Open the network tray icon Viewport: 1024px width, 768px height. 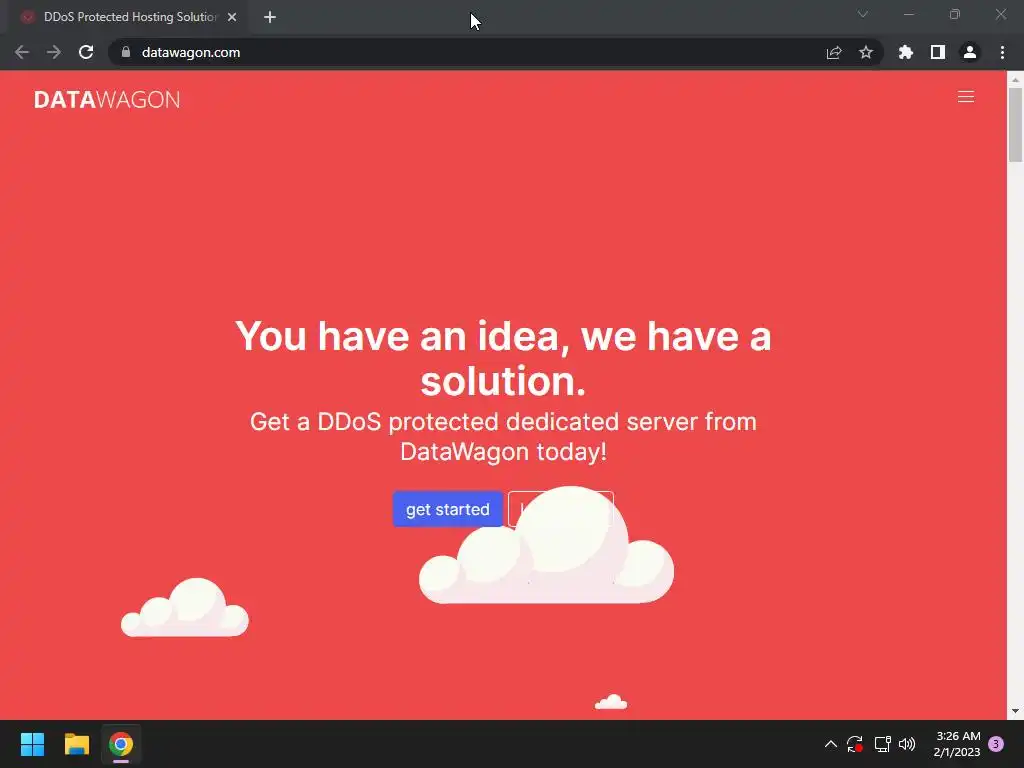882,744
